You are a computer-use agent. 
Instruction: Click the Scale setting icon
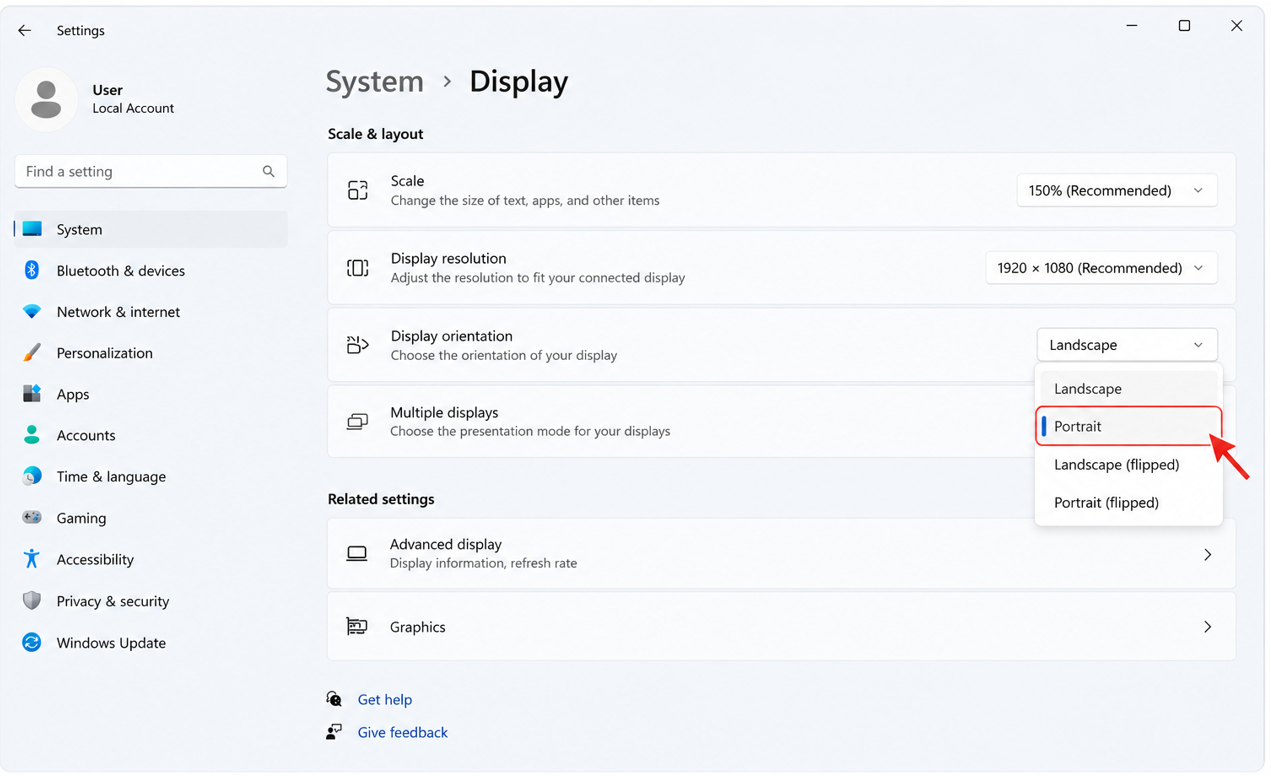click(x=357, y=190)
